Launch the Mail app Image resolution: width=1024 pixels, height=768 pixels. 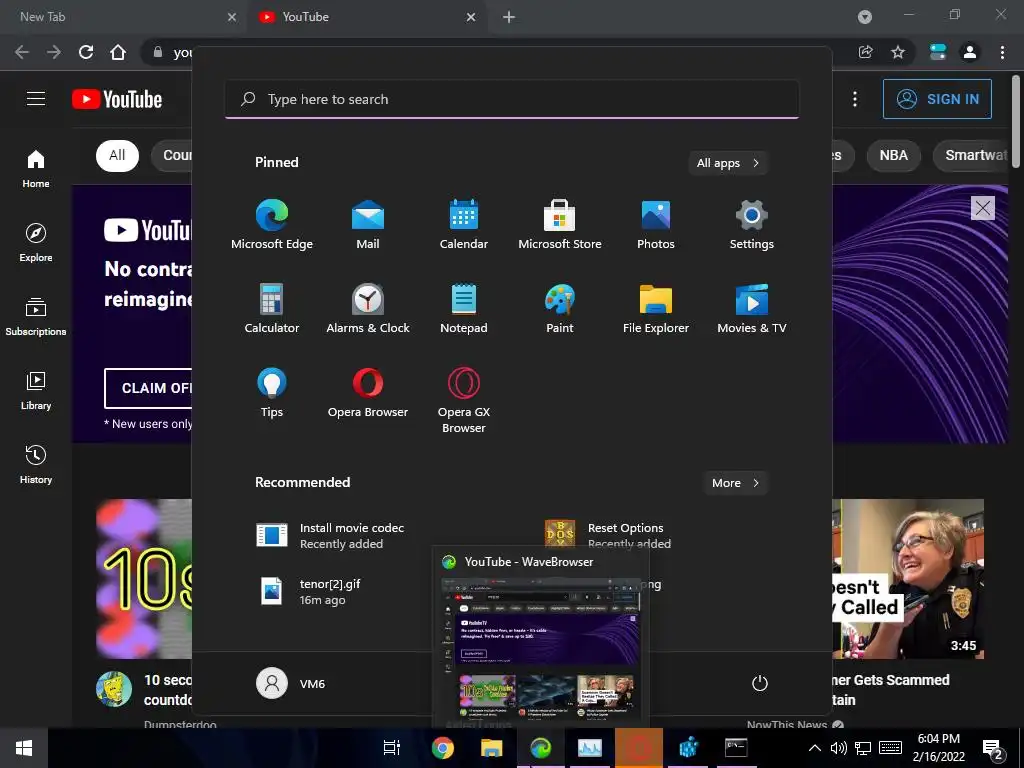pyautogui.click(x=368, y=224)
